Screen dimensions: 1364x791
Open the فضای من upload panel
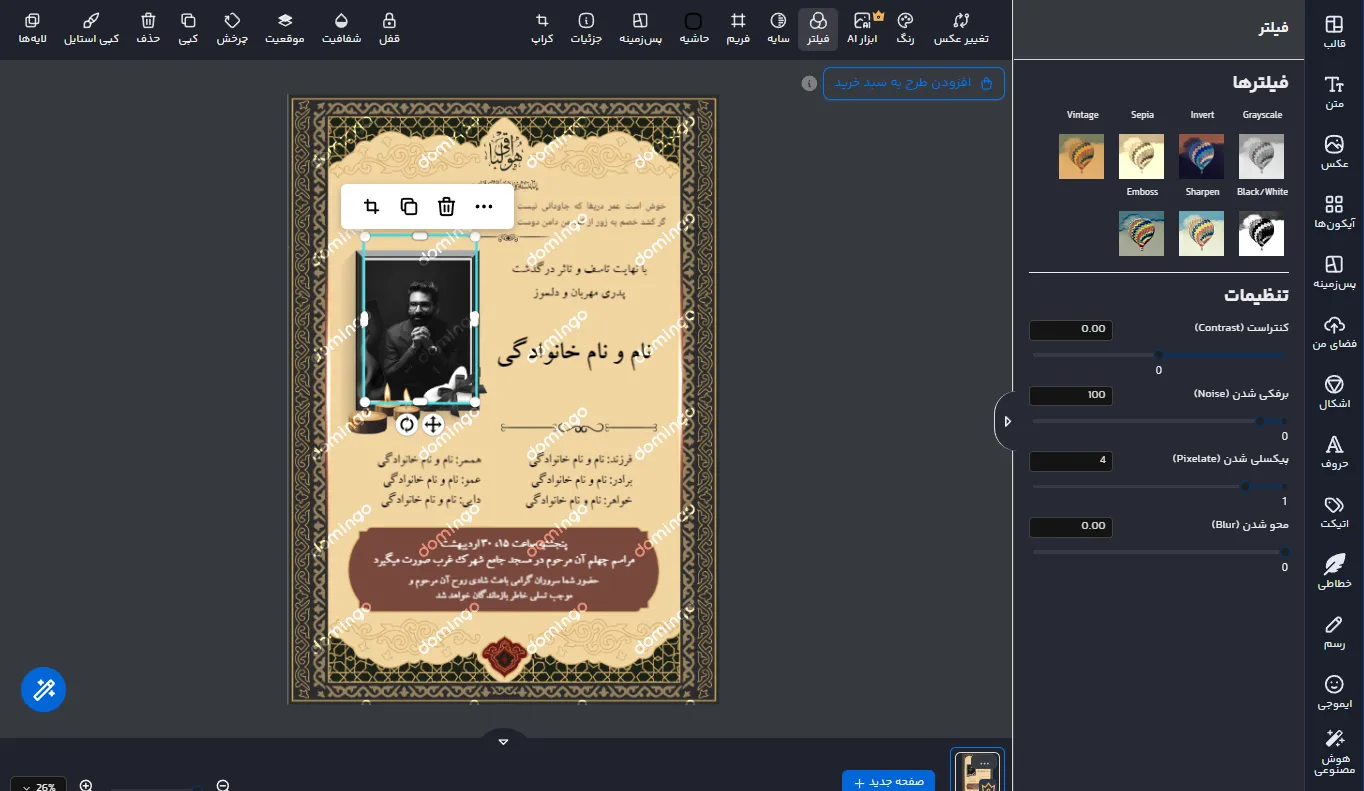[1334, 331]
